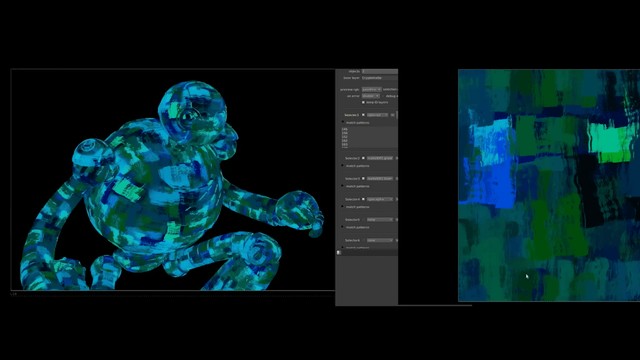The height and width of the screenshot is (360, 640).
Task: Toggle the Selector 1 checkbox
Action: (363, 115)
